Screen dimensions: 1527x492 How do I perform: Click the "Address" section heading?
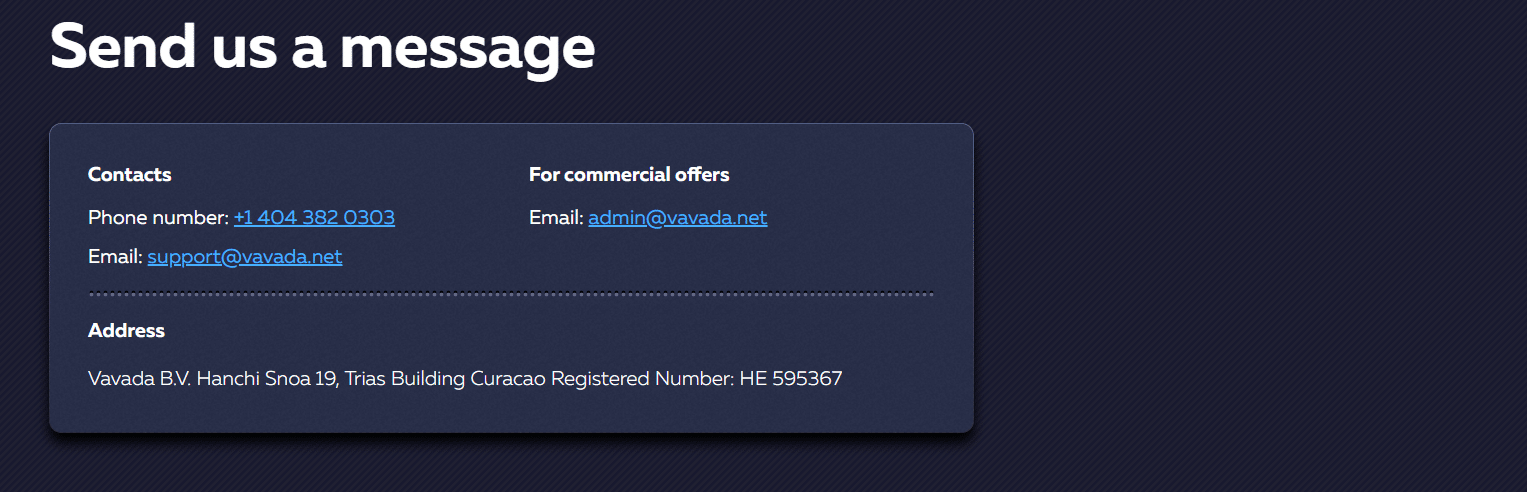pos(127,331)
